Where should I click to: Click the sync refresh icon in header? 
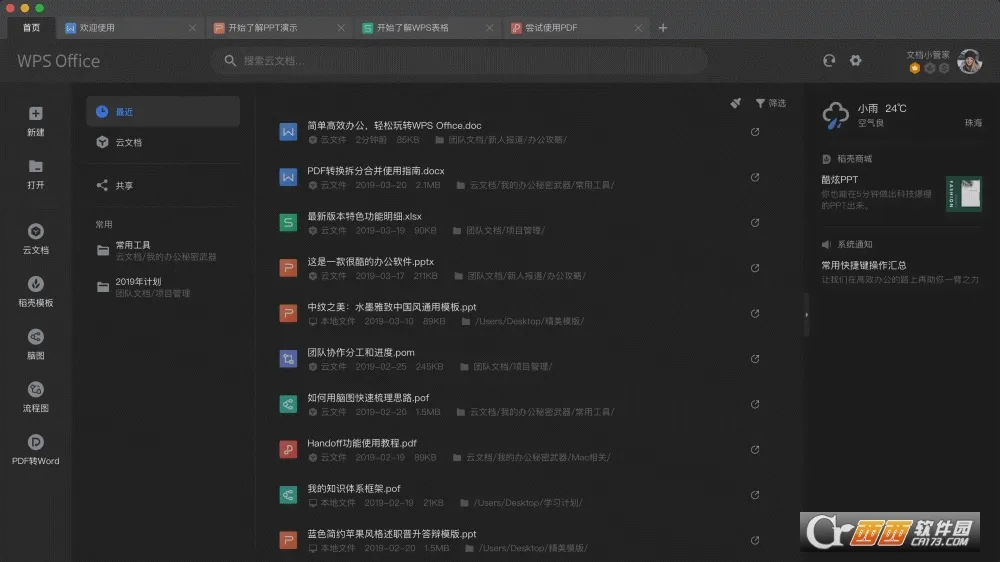(x=828, y=61)
